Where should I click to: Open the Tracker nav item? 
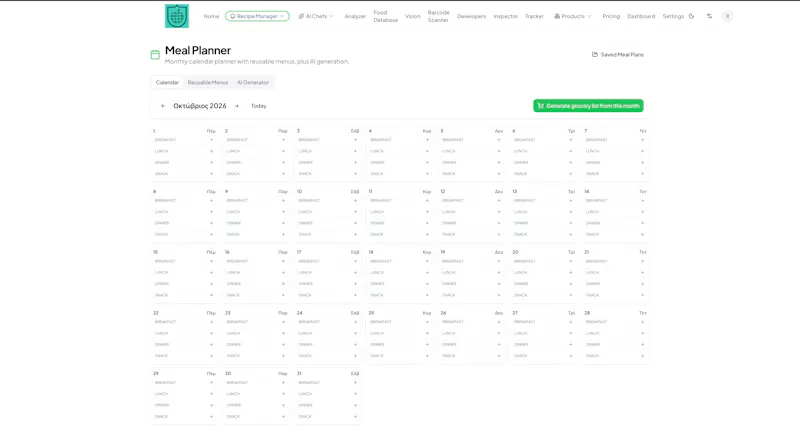click(534, 16)
